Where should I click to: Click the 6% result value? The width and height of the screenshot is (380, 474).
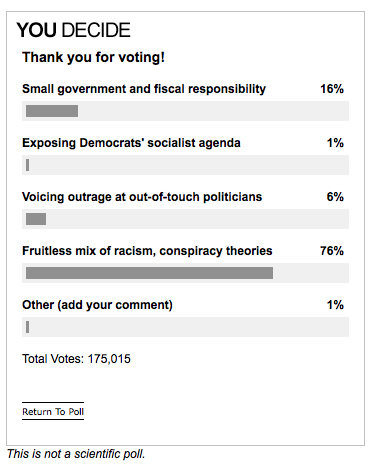pyautogui.click(x=335, y=197)
